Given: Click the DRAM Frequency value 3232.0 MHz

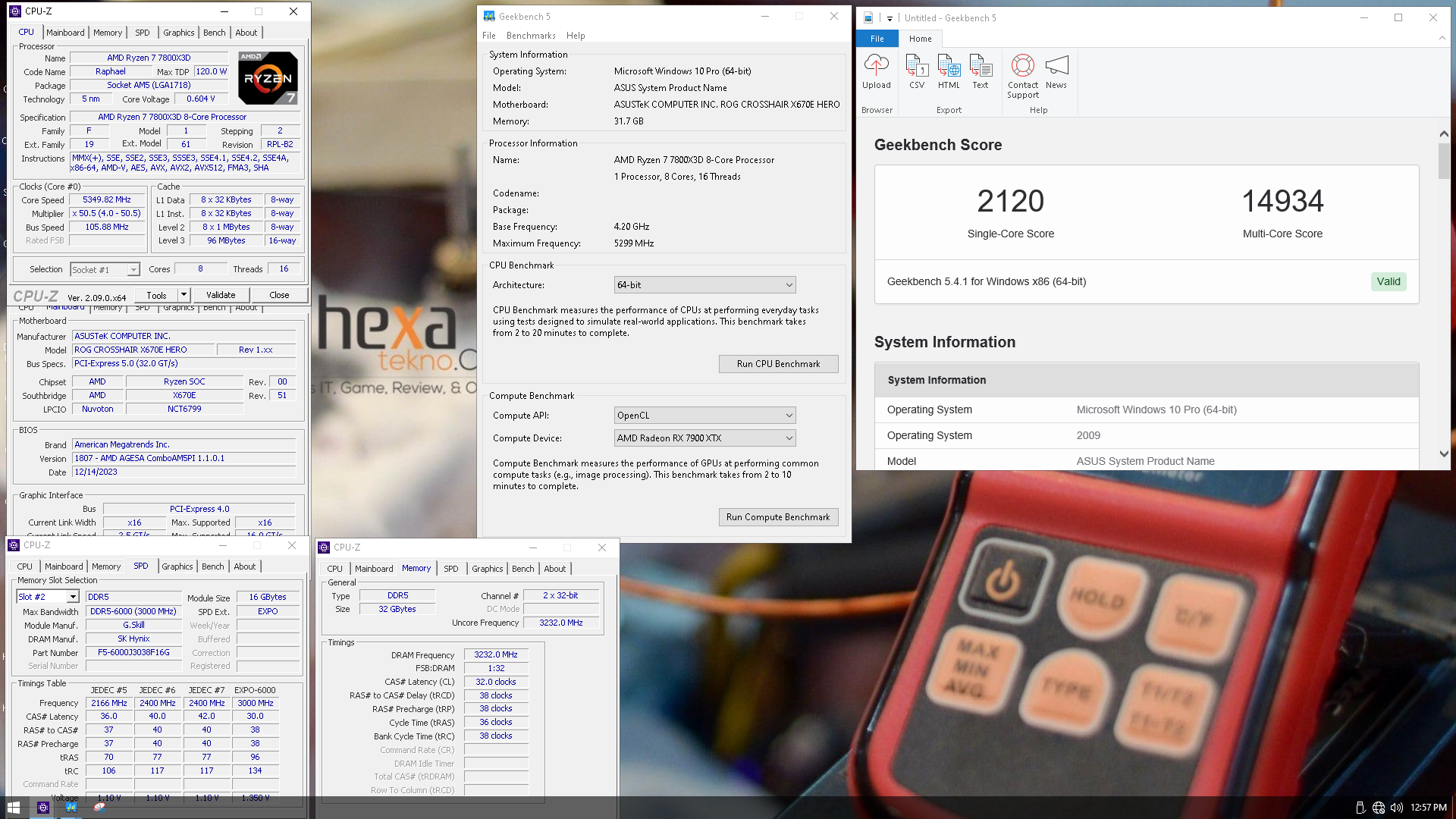Looking at the screenshot, I should 496,654.
